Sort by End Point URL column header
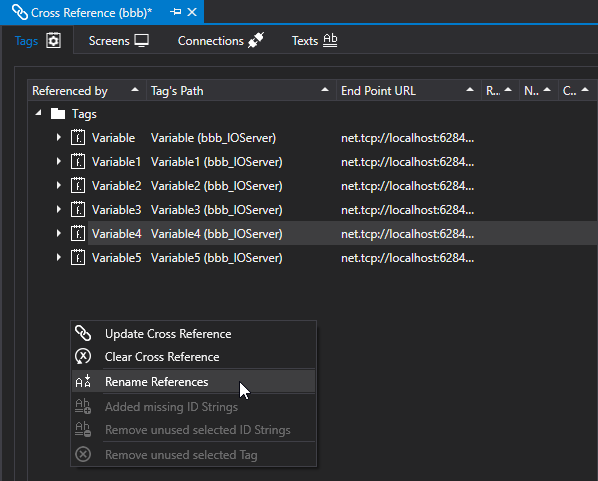The width and height of the screenshot is (598, 481). coord(408,90)
